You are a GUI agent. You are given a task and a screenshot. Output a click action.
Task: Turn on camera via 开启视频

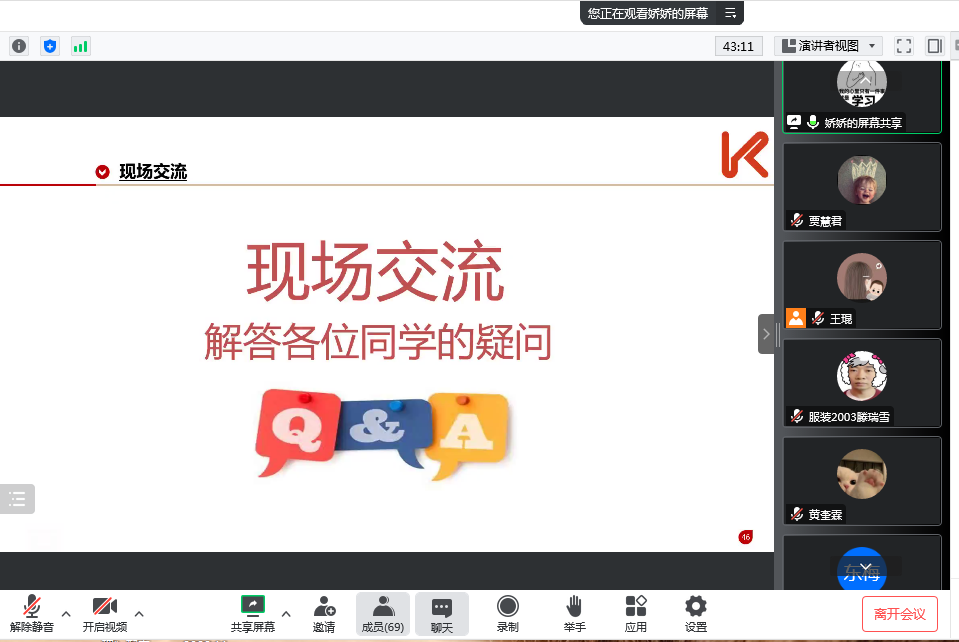[x=105, y=613]
